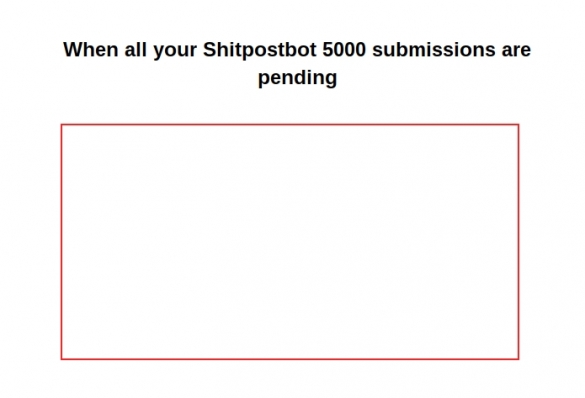Screen dimensions: 585x398
Task: Click the word "pending" on second line
Action: coord(298,78)
